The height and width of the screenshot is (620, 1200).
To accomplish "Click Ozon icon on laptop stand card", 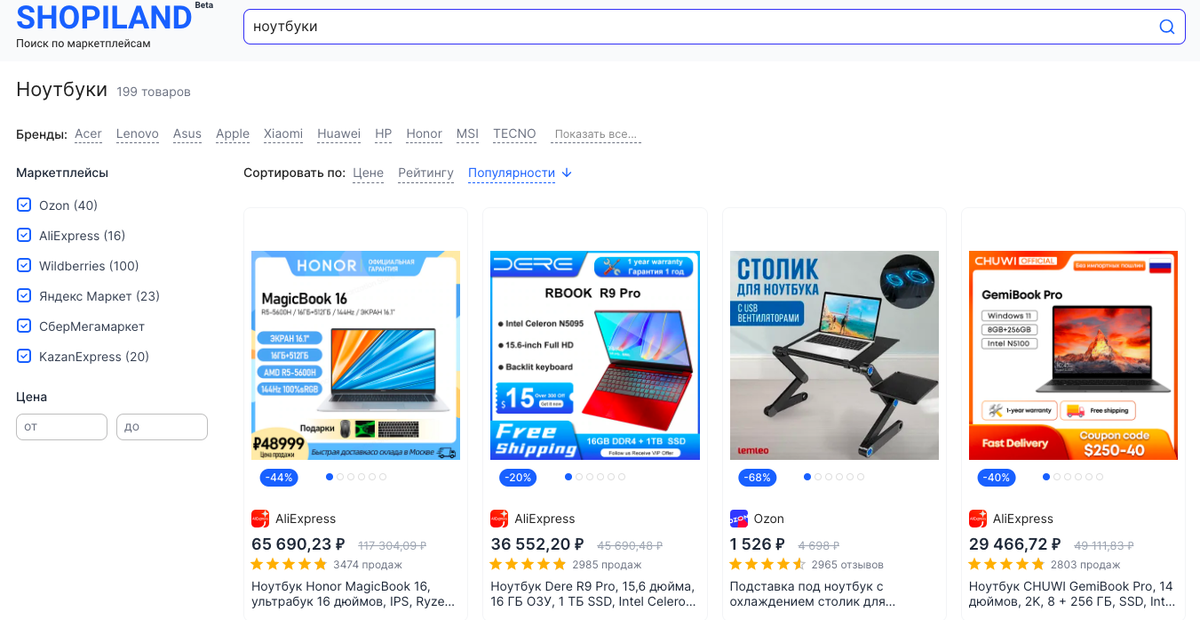I will [x=739, y=519].
